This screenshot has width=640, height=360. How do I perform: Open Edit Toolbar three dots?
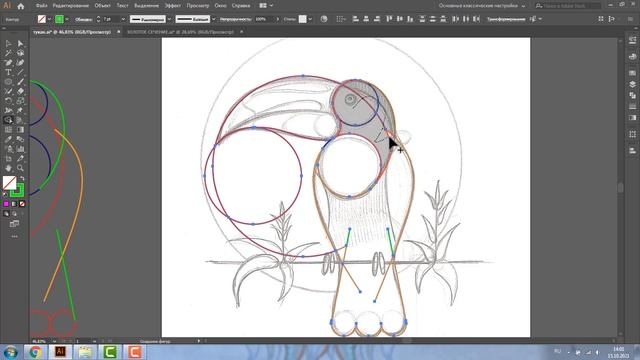pos(14,236)
